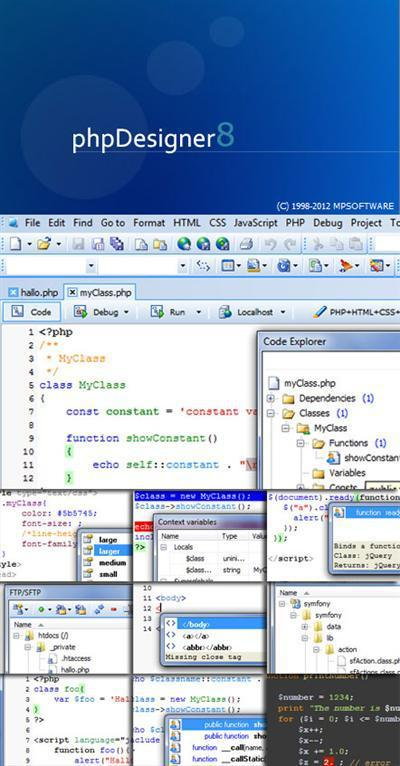Open the New file dropdown arrow

29,244
